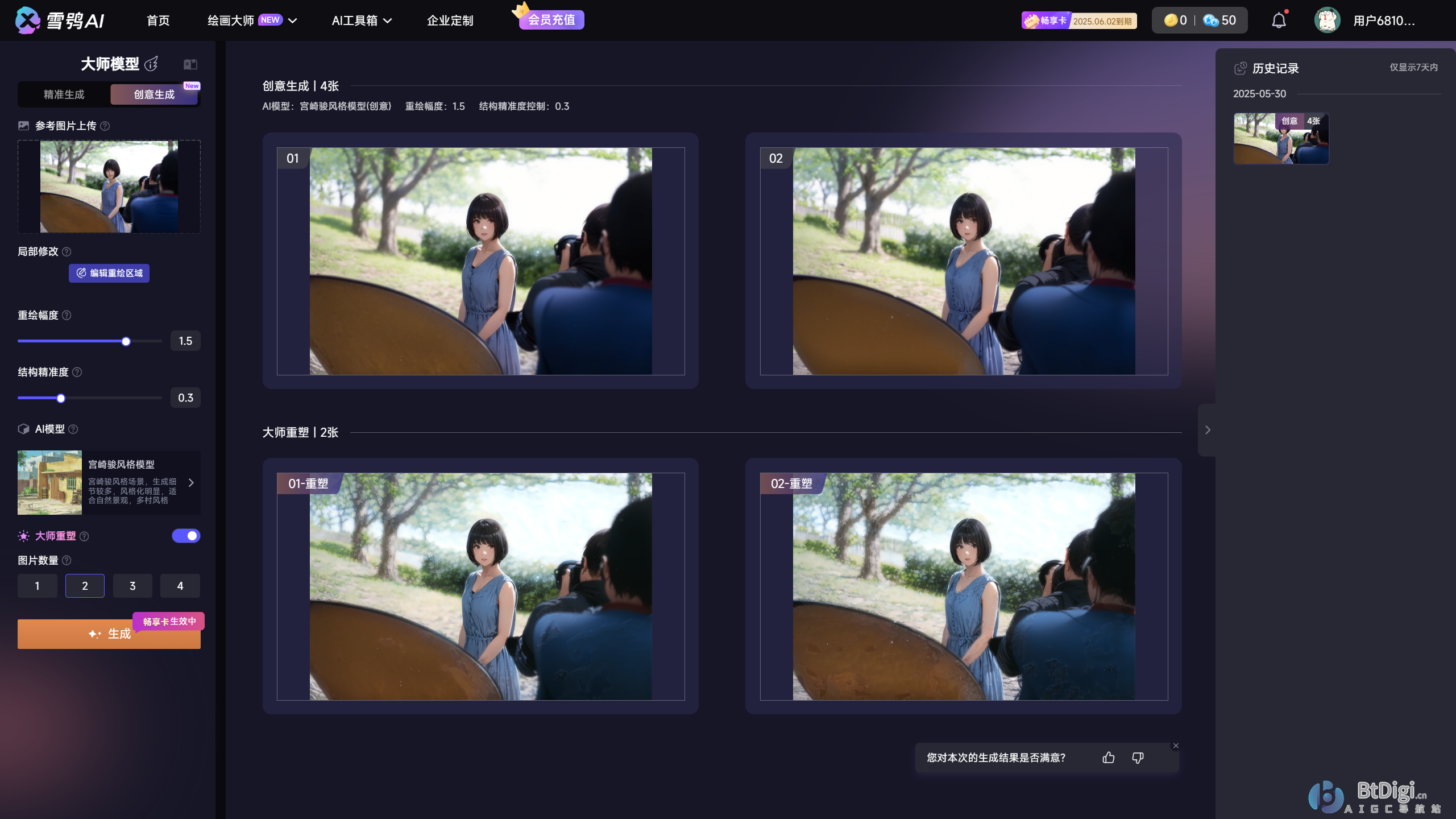The height and width of the screenshot is (819, 1456).
Task: Toggle the 大师重塑 switch off
Action: (186, 536)
